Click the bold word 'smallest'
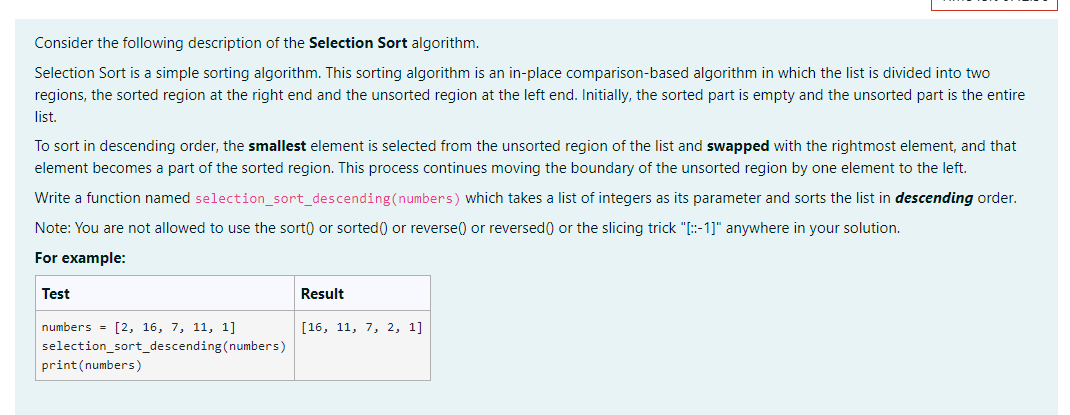 tap(277, 146)
